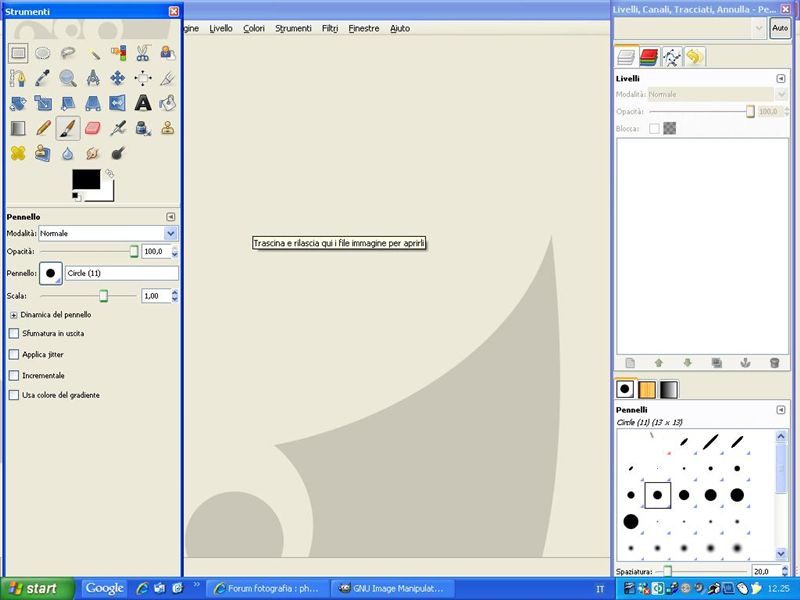Increase the Scala value with stepper

pyautogui.click(x=175, y=293)
